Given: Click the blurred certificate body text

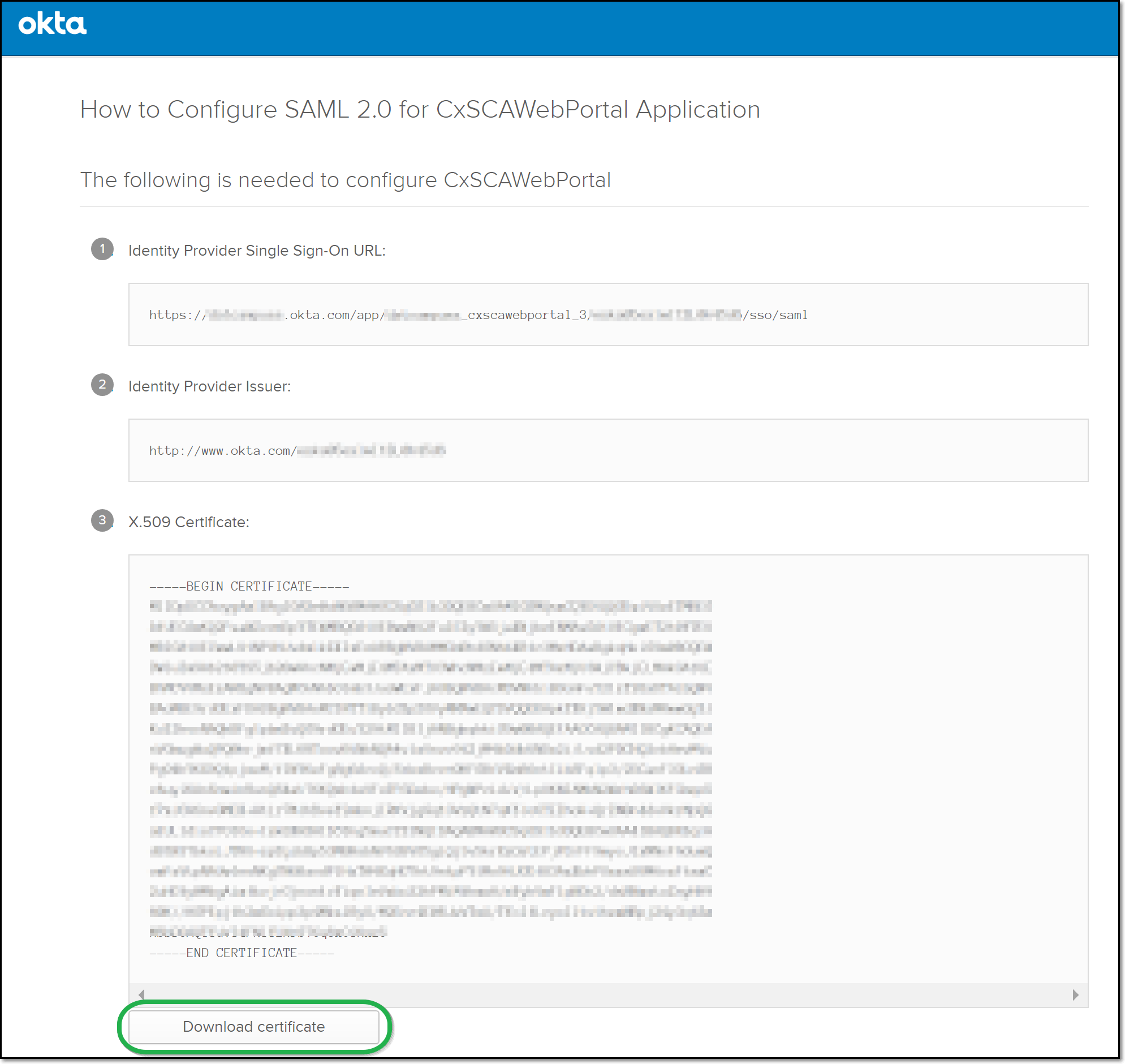Looking at the screenshot, I should coord(431,769).
